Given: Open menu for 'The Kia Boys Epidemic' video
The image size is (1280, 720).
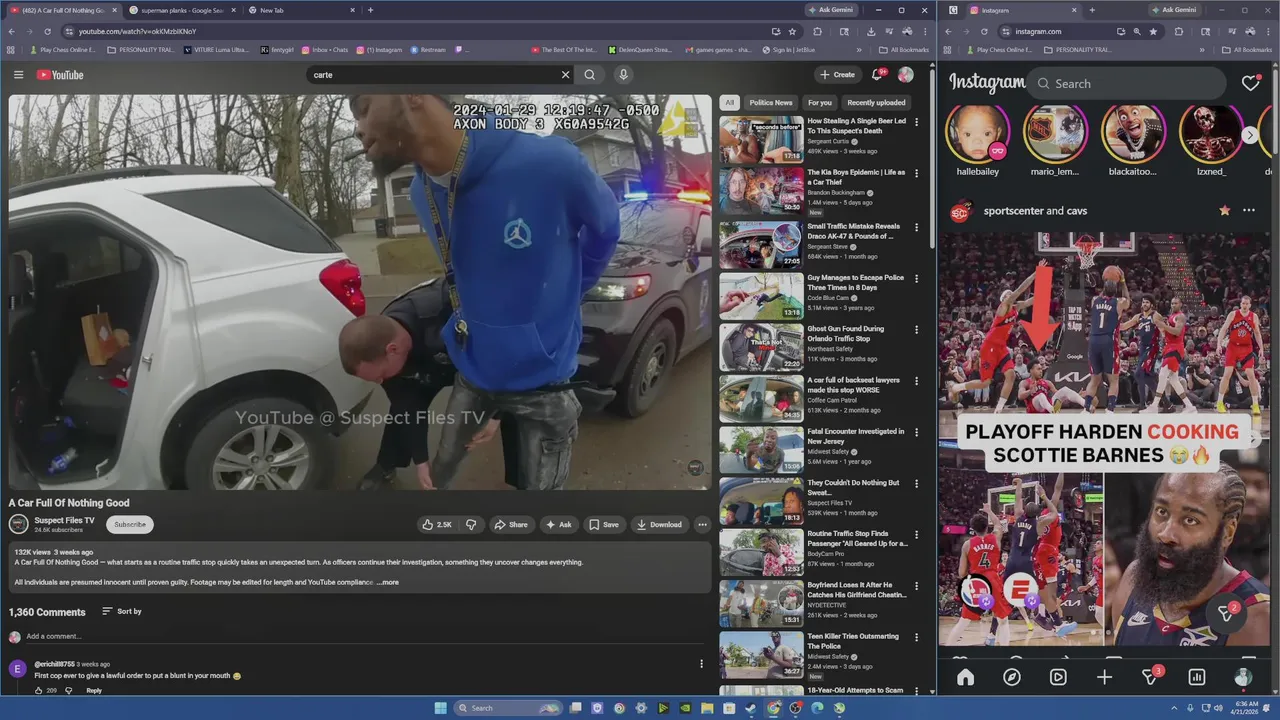Looking at the screenshot, I should tap(916, 175).
